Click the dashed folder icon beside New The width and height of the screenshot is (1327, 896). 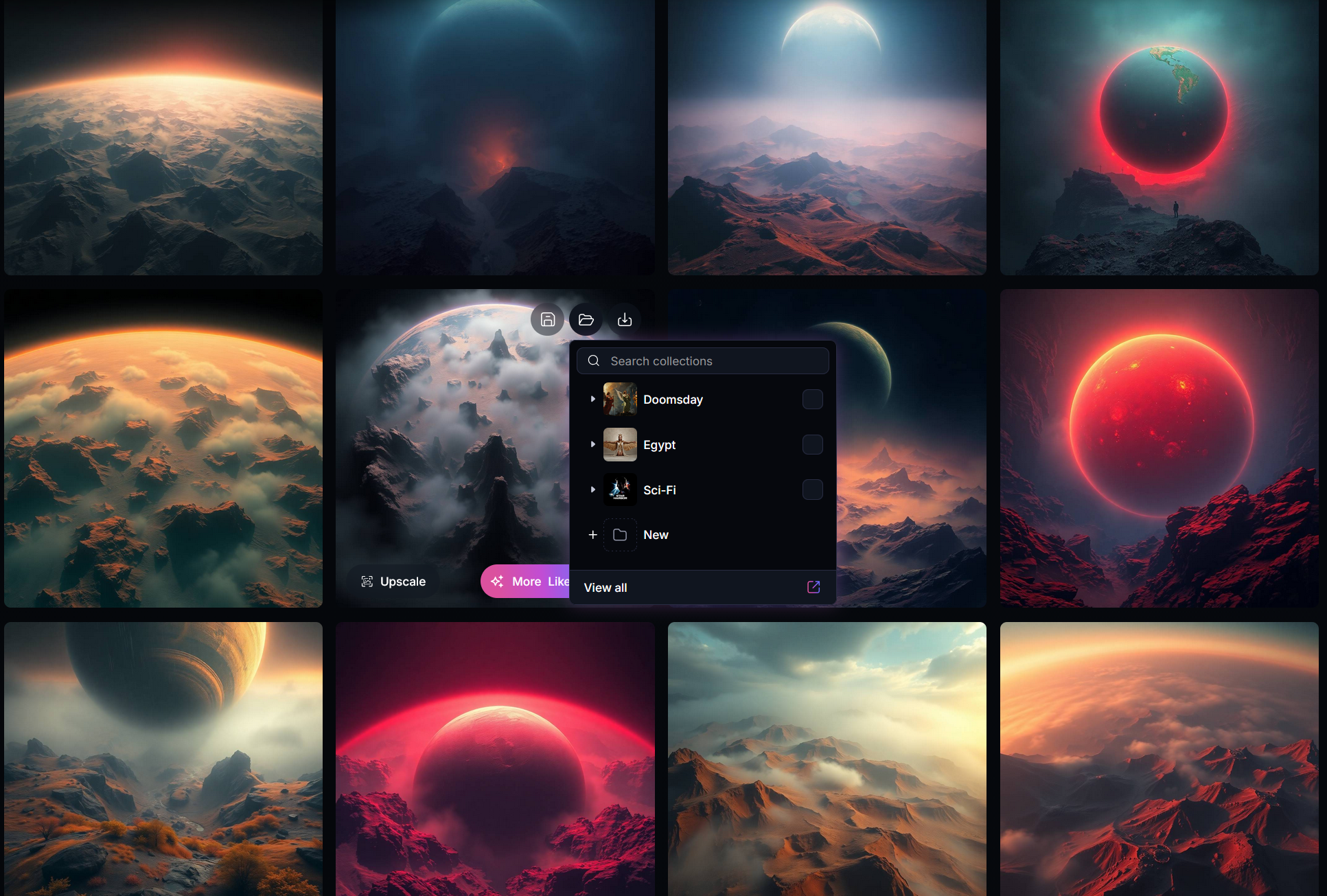pos(619,535)
